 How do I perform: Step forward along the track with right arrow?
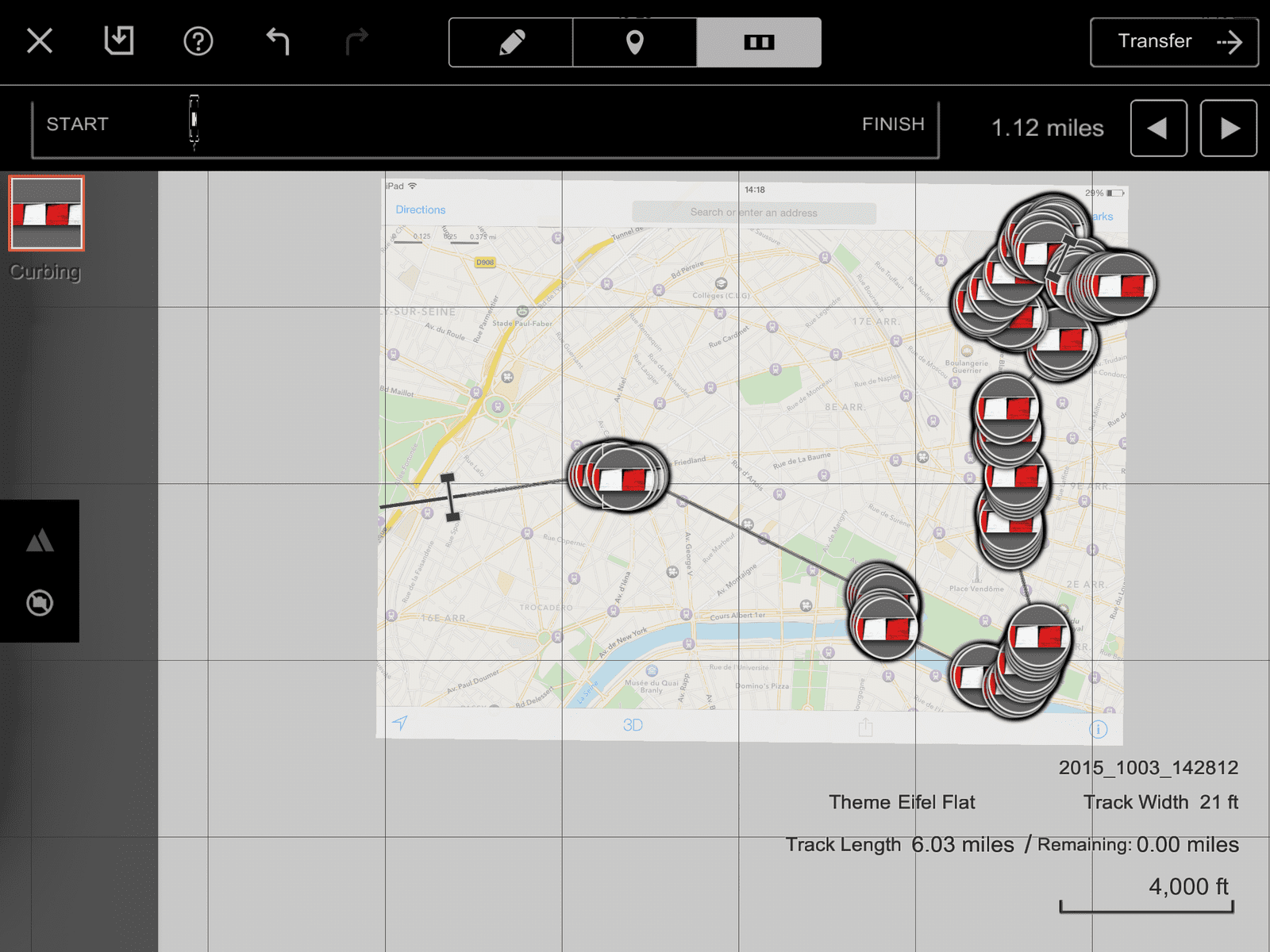point(1229,128)
